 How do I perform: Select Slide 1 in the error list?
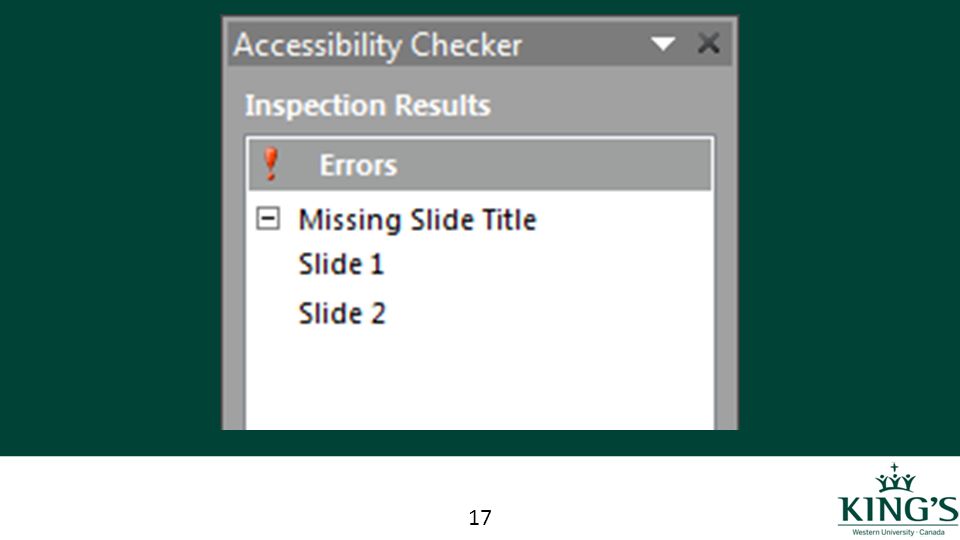341,264
